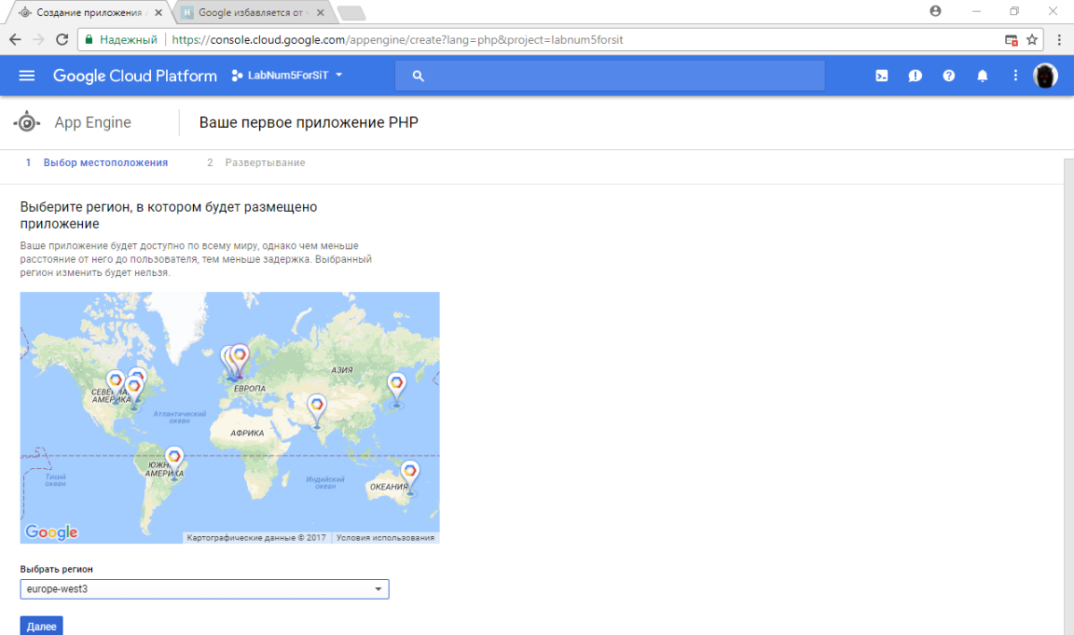Bookmark this page with star icon
This screenshot has width=1074, height=635.
1032,40
